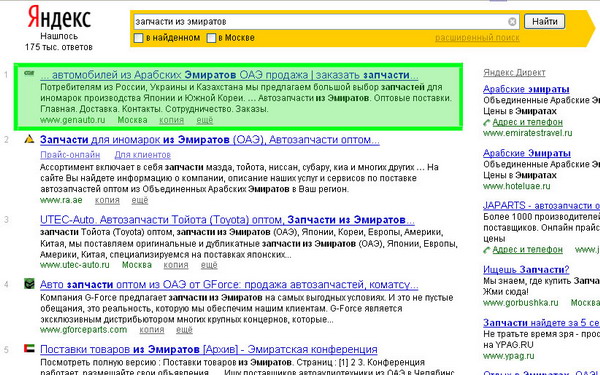Screen dimensions: 600x375
Task: Open genauto.ru cached 'копия' link
Action: [x=171, y=120]
